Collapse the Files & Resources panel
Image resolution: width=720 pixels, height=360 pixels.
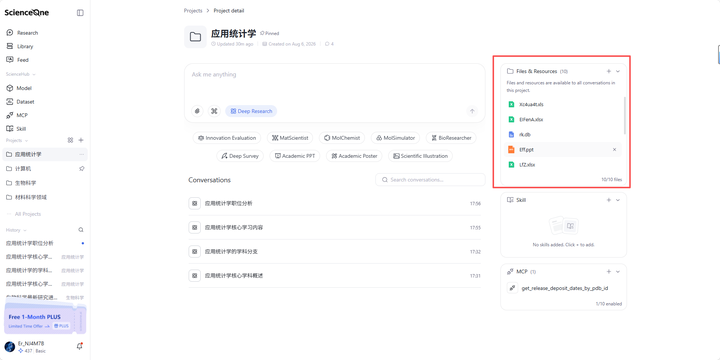coord(618,71)
